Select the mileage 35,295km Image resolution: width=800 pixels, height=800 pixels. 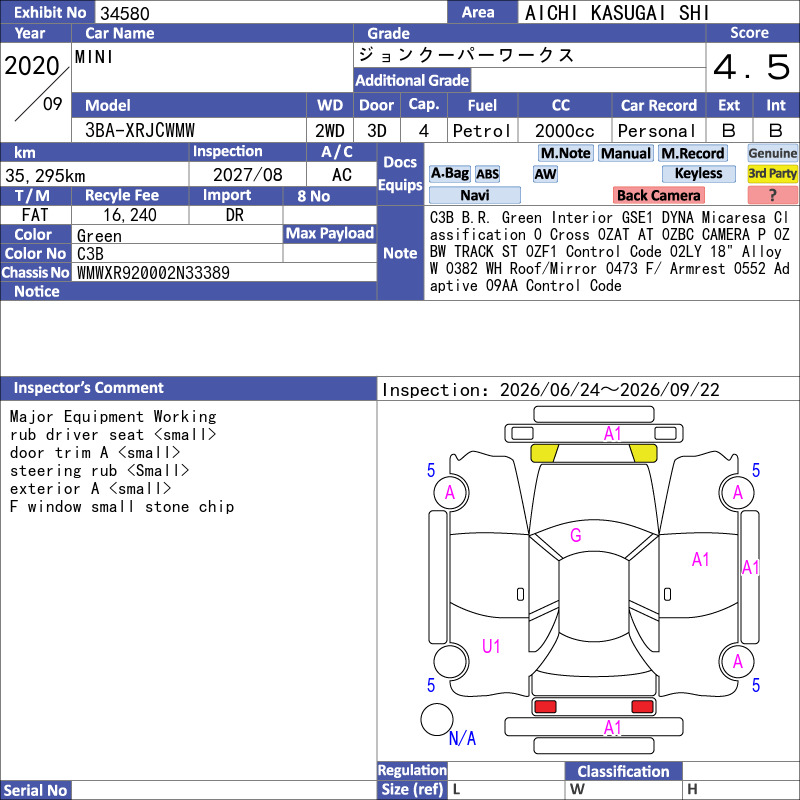[x=45, y=176]
